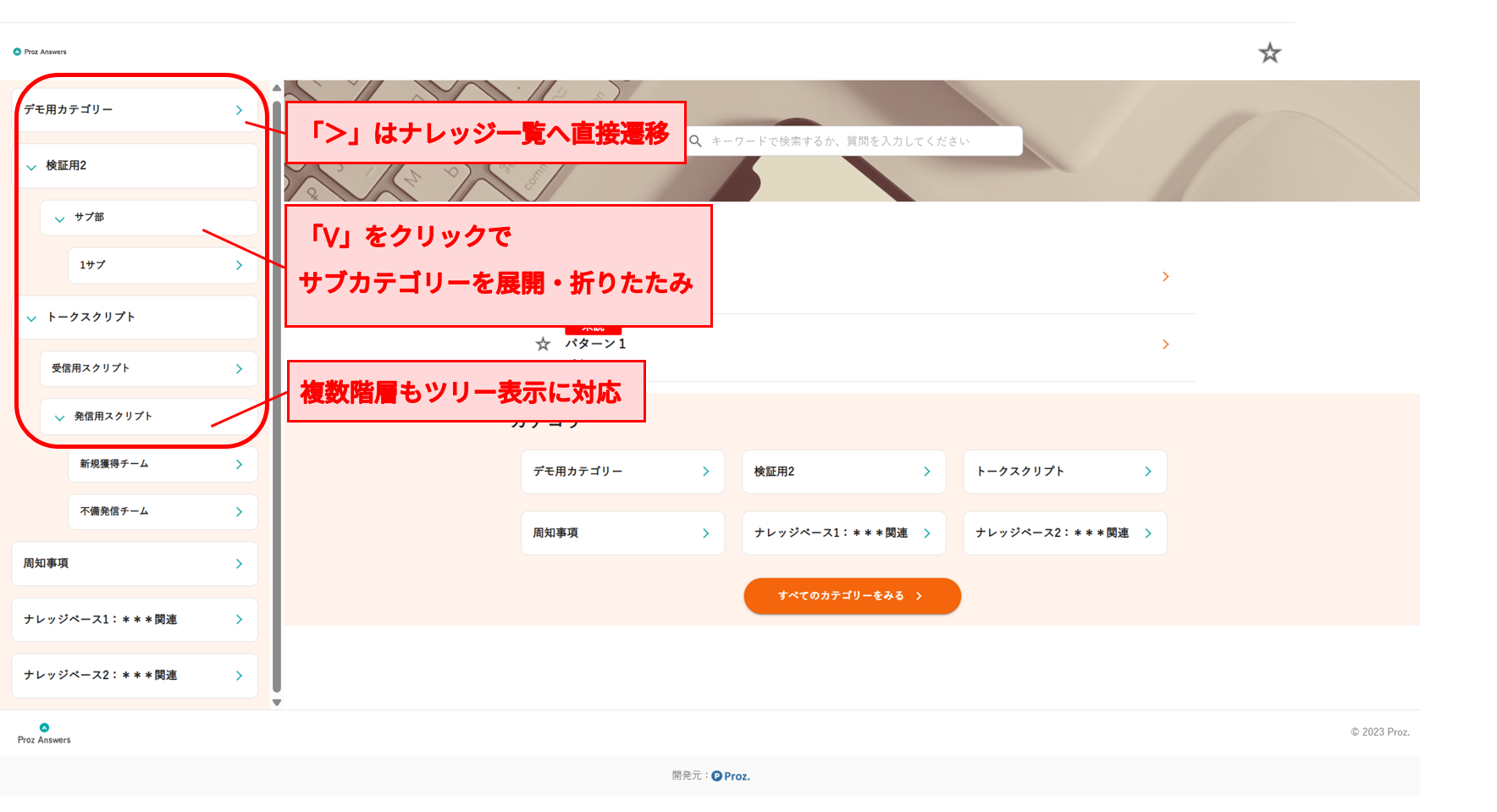Open ナレッジベース1：＊＊＊関連 category card
Screen dimensions: 1497x812
click(843, 533)
